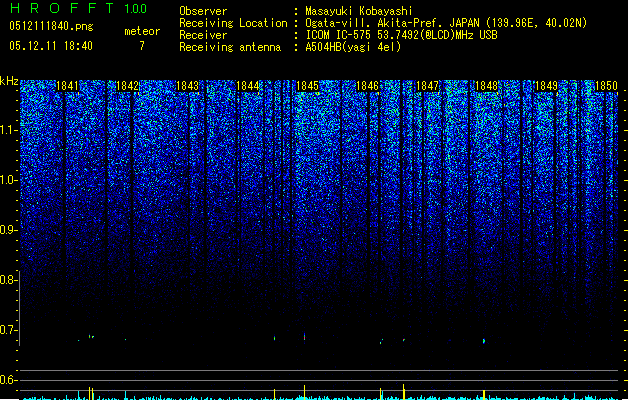Click the 1843 time marker
The image size is (629, 400).
tap(187, 86)
